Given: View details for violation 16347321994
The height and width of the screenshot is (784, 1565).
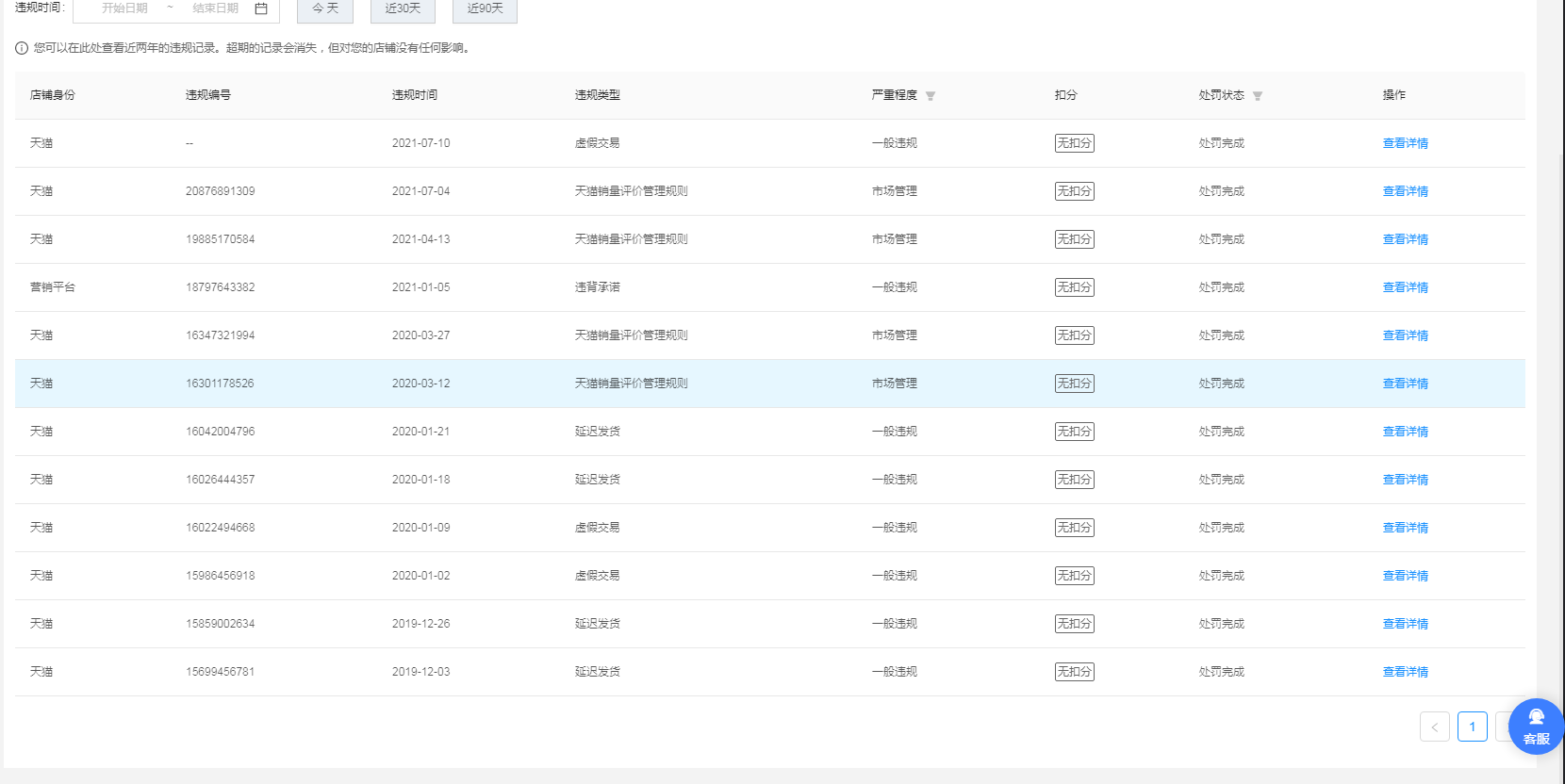Looking at the screenshot, I should [1405, 335].
